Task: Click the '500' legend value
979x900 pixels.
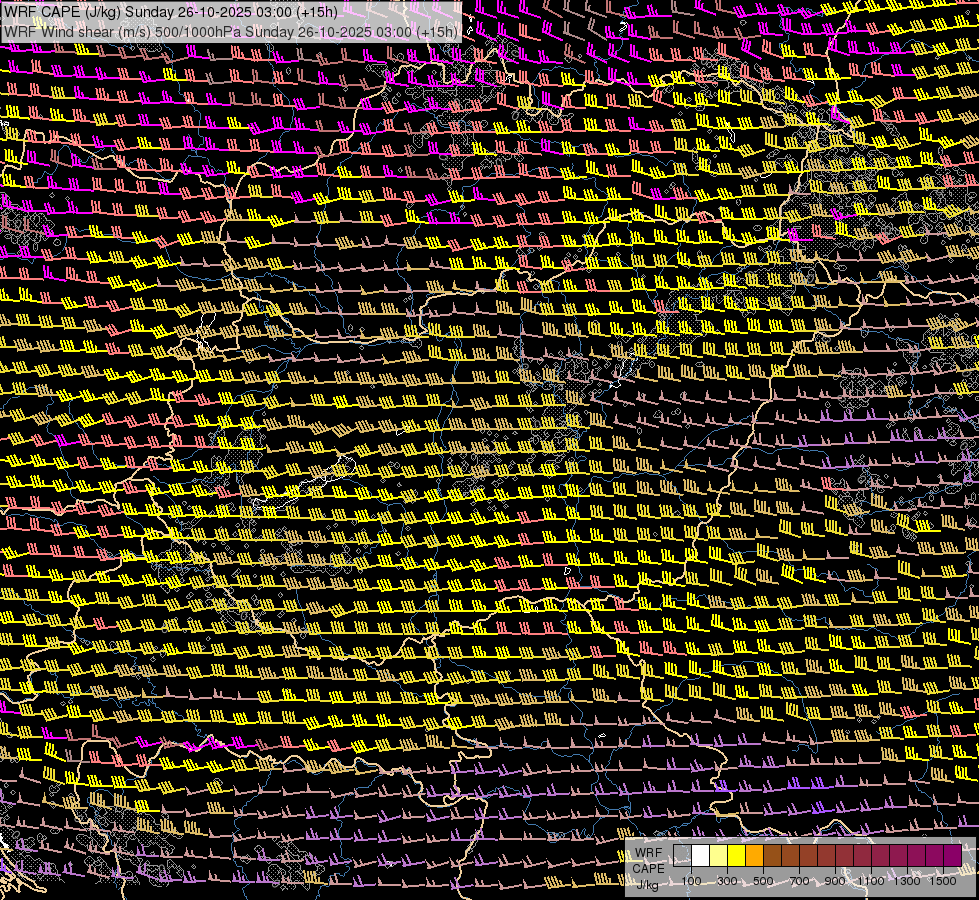Action: [x=763, y=881]
